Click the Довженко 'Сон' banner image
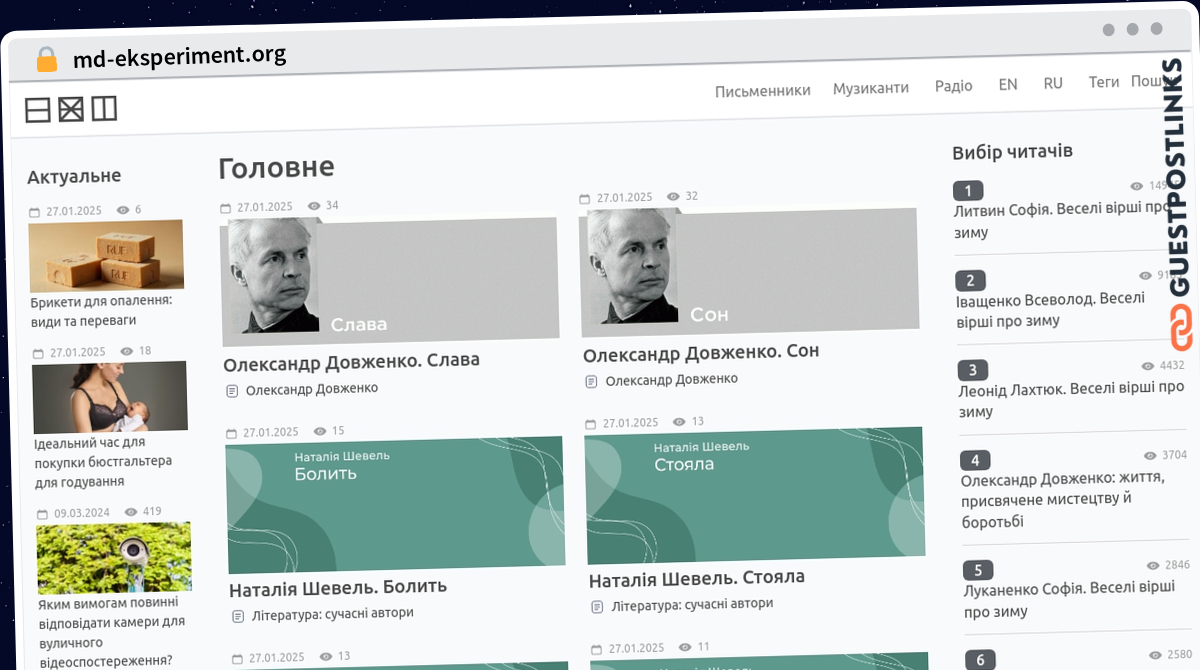The width and height of the screenshot is (1200, 670). [x=749, y=270]
